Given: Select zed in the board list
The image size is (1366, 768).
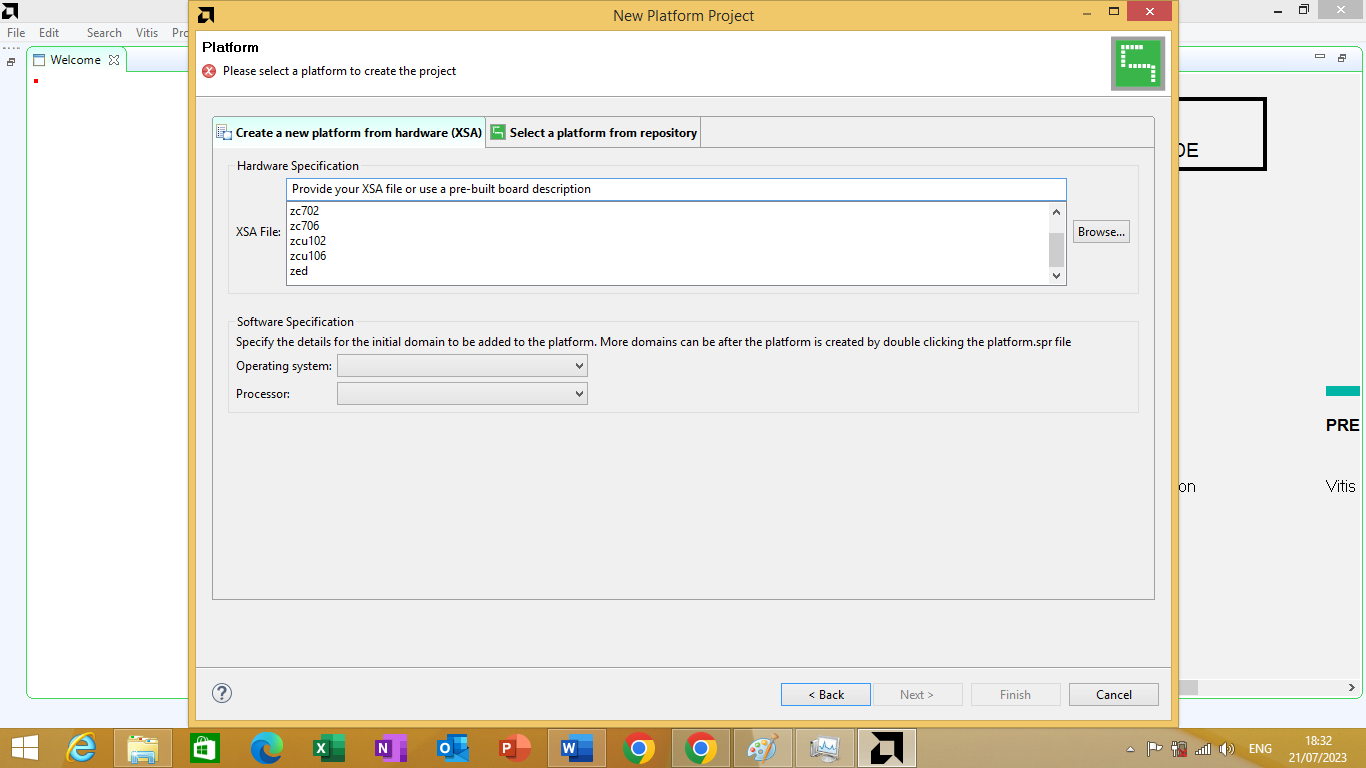Looking at the screenshot, I should click(299, 271).
